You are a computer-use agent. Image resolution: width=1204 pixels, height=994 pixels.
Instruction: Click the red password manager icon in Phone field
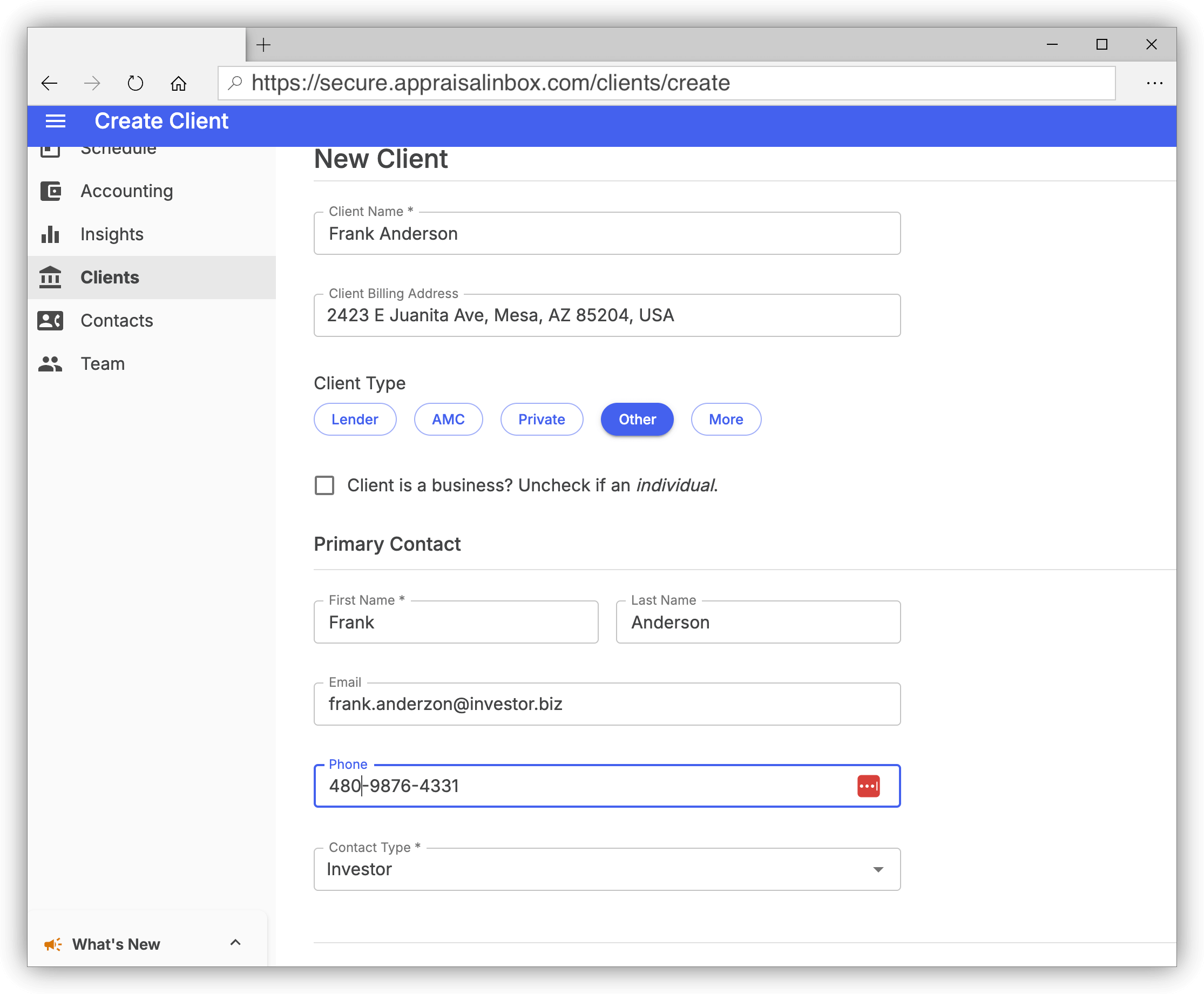click(x=868, y=786)
